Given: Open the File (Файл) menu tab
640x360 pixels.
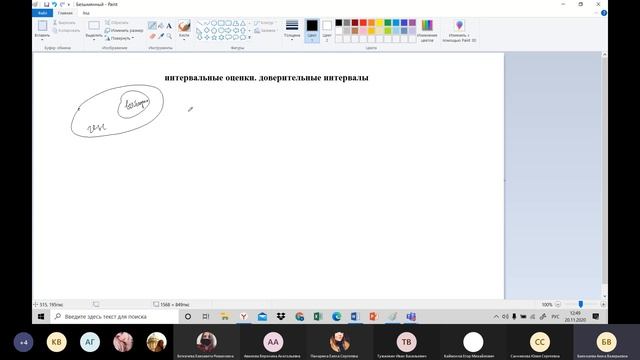Looking at the screenshot, I should pyautogui.click(x=42, y=13).
